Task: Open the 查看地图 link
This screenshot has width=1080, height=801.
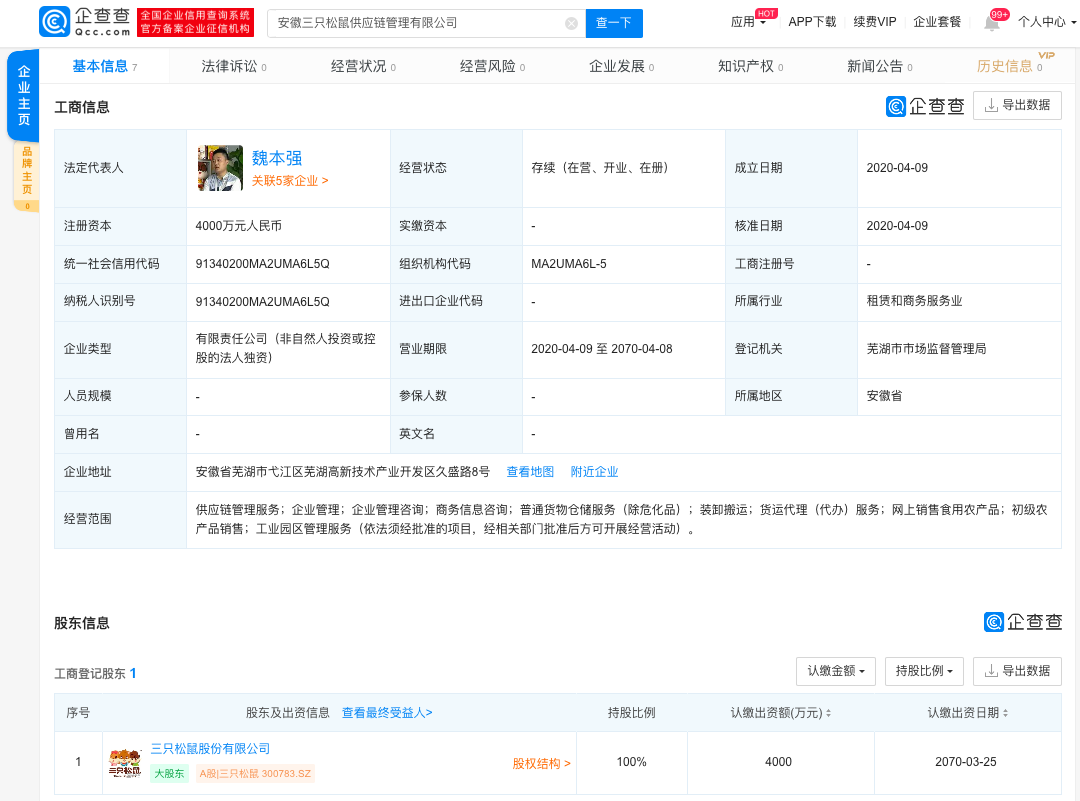Action: click(530, 472)
